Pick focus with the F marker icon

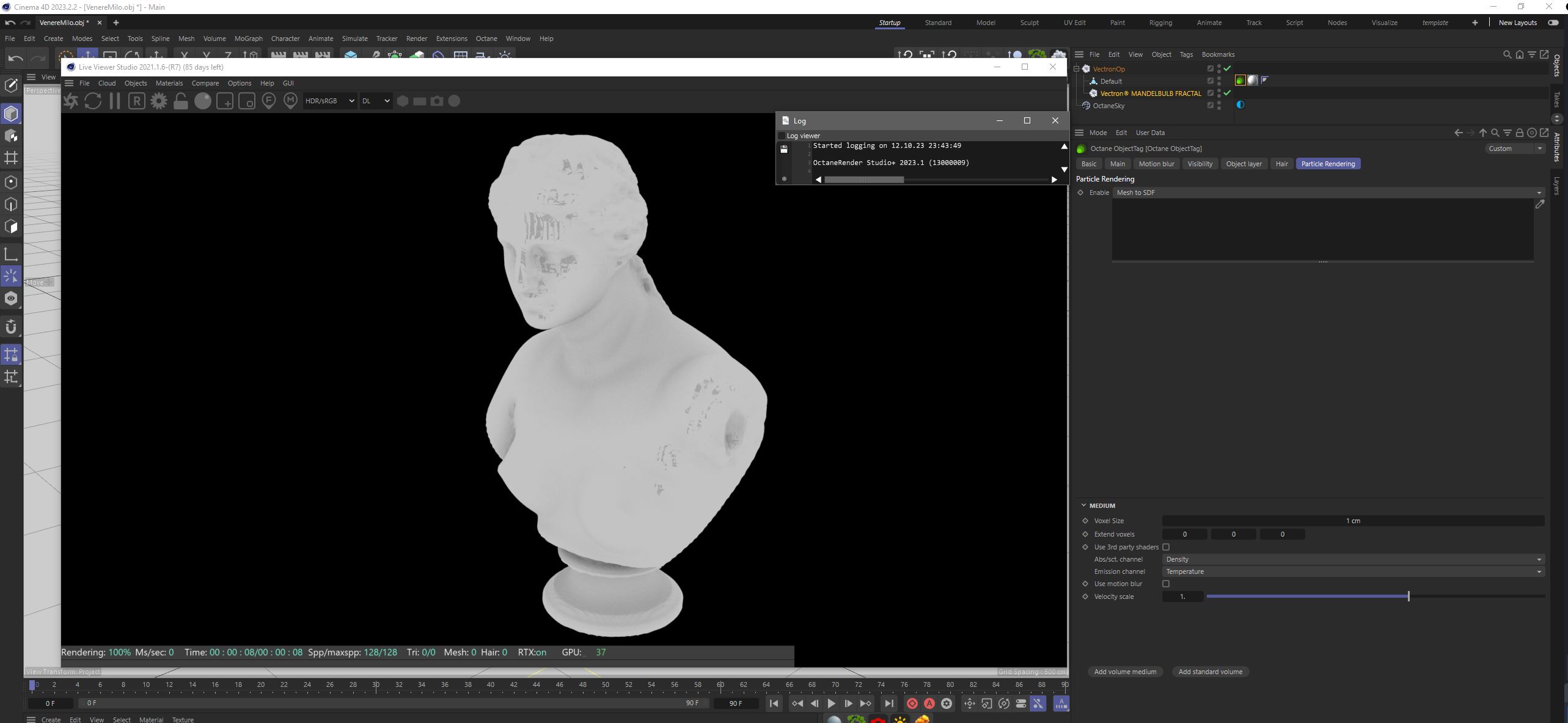coord(269,101)
